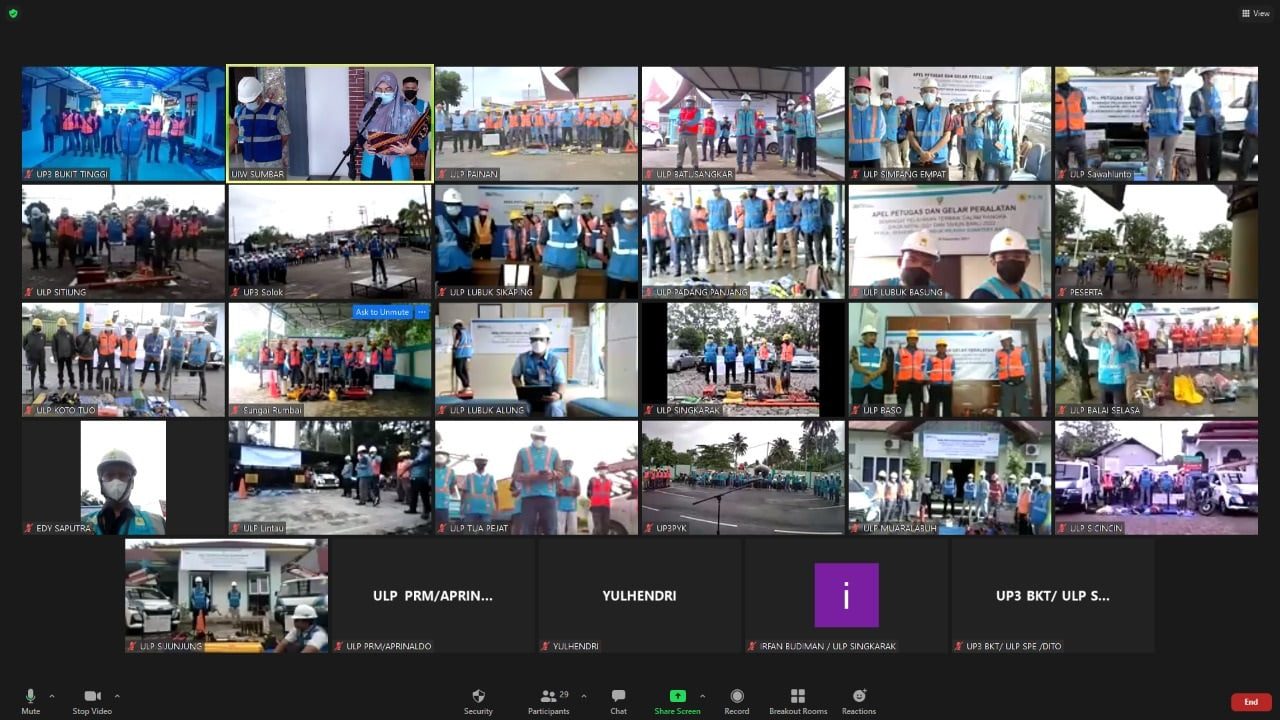Viewport: 1280px width, 720px height.
Task: Click the green Share Screen icon
Action: point(677,696)
